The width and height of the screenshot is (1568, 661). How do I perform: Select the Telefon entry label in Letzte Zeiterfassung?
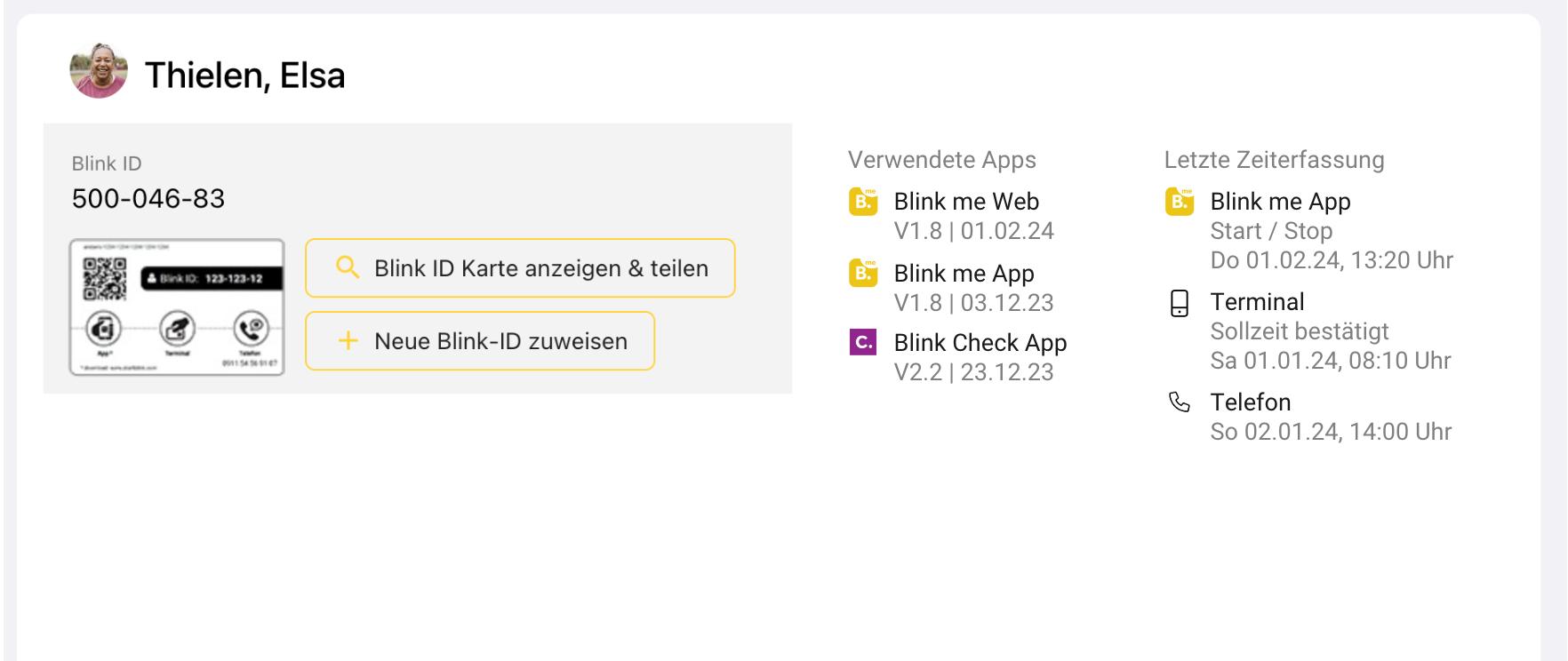point(1250,402)
